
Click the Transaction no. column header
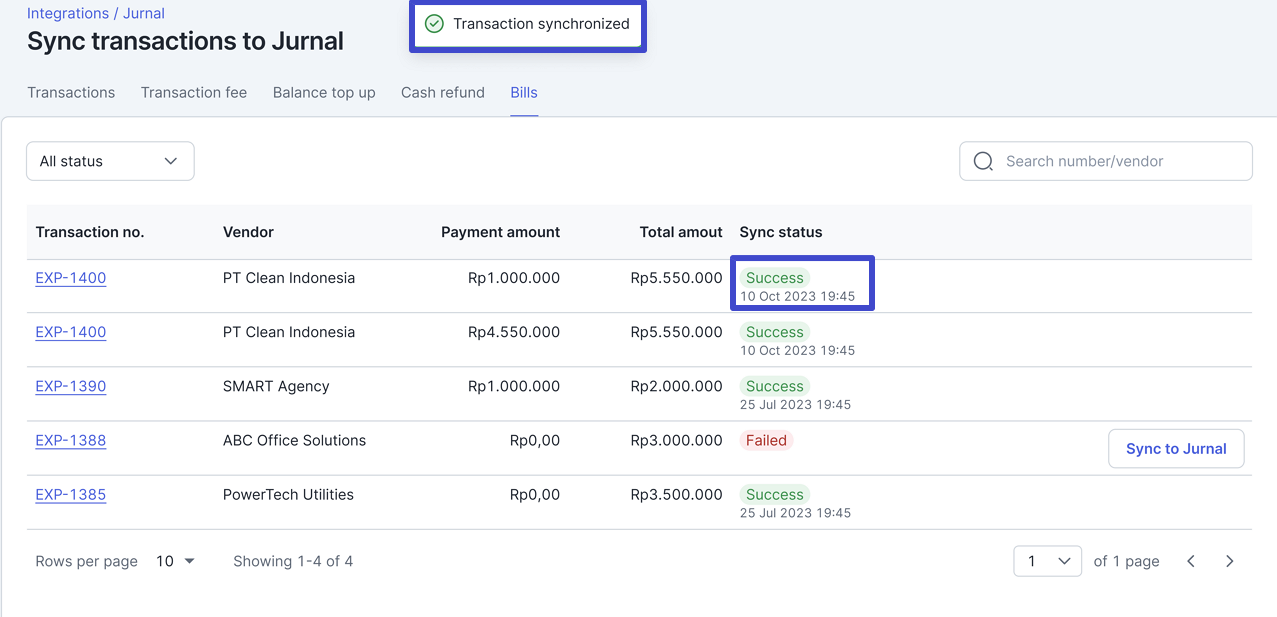(x=90, y=232)
